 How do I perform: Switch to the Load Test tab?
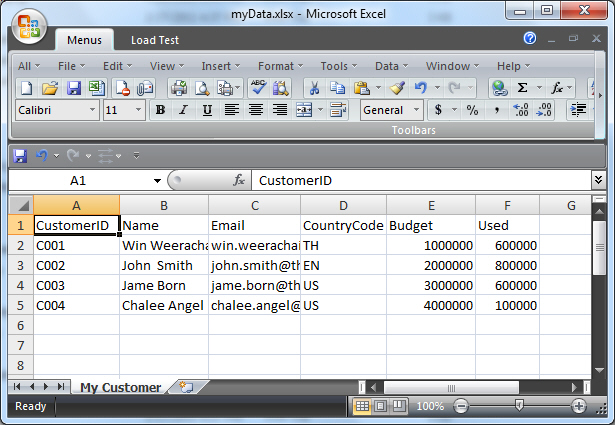(x=155, y=41)
